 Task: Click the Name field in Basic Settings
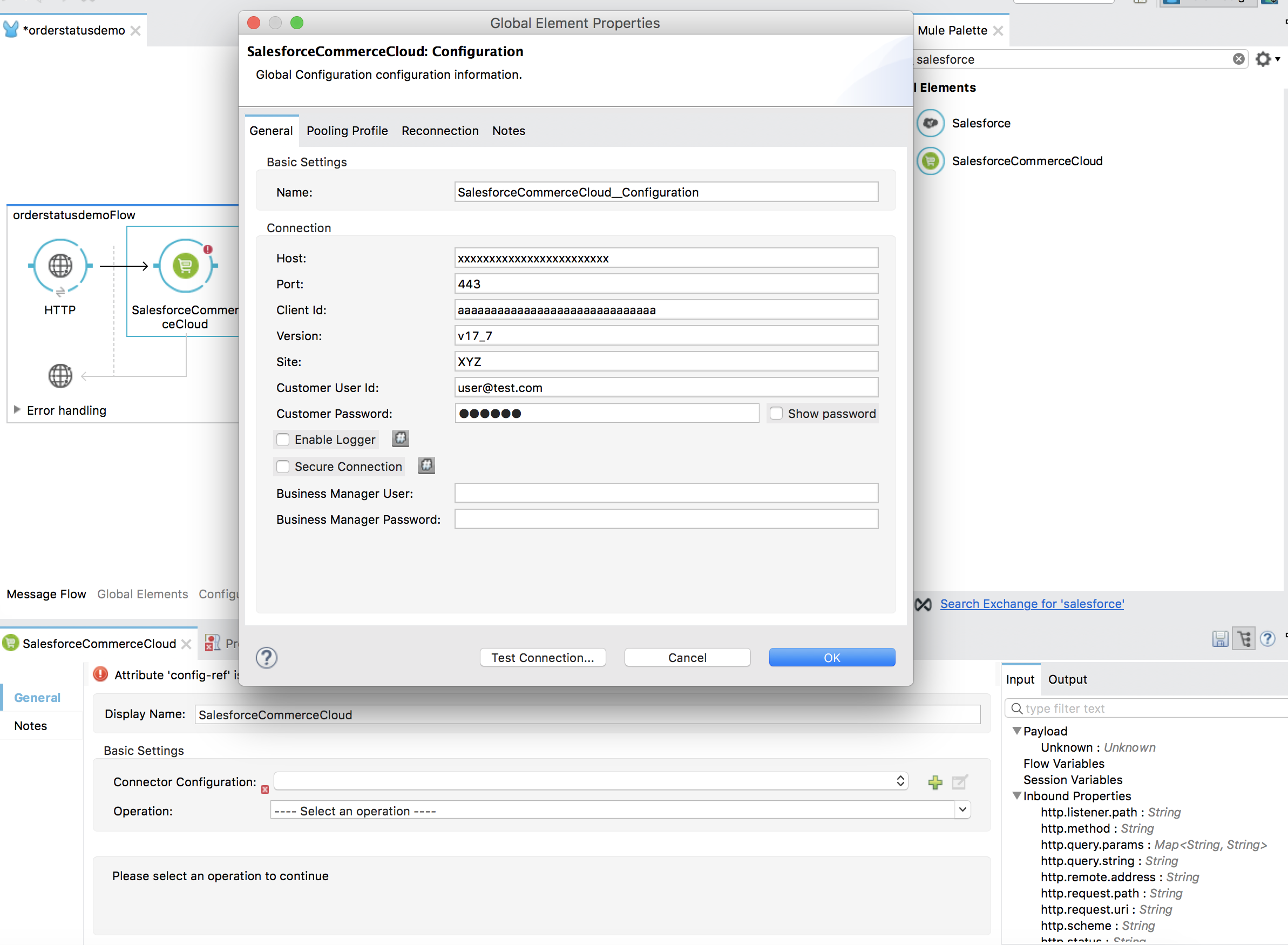pos(666,192)
